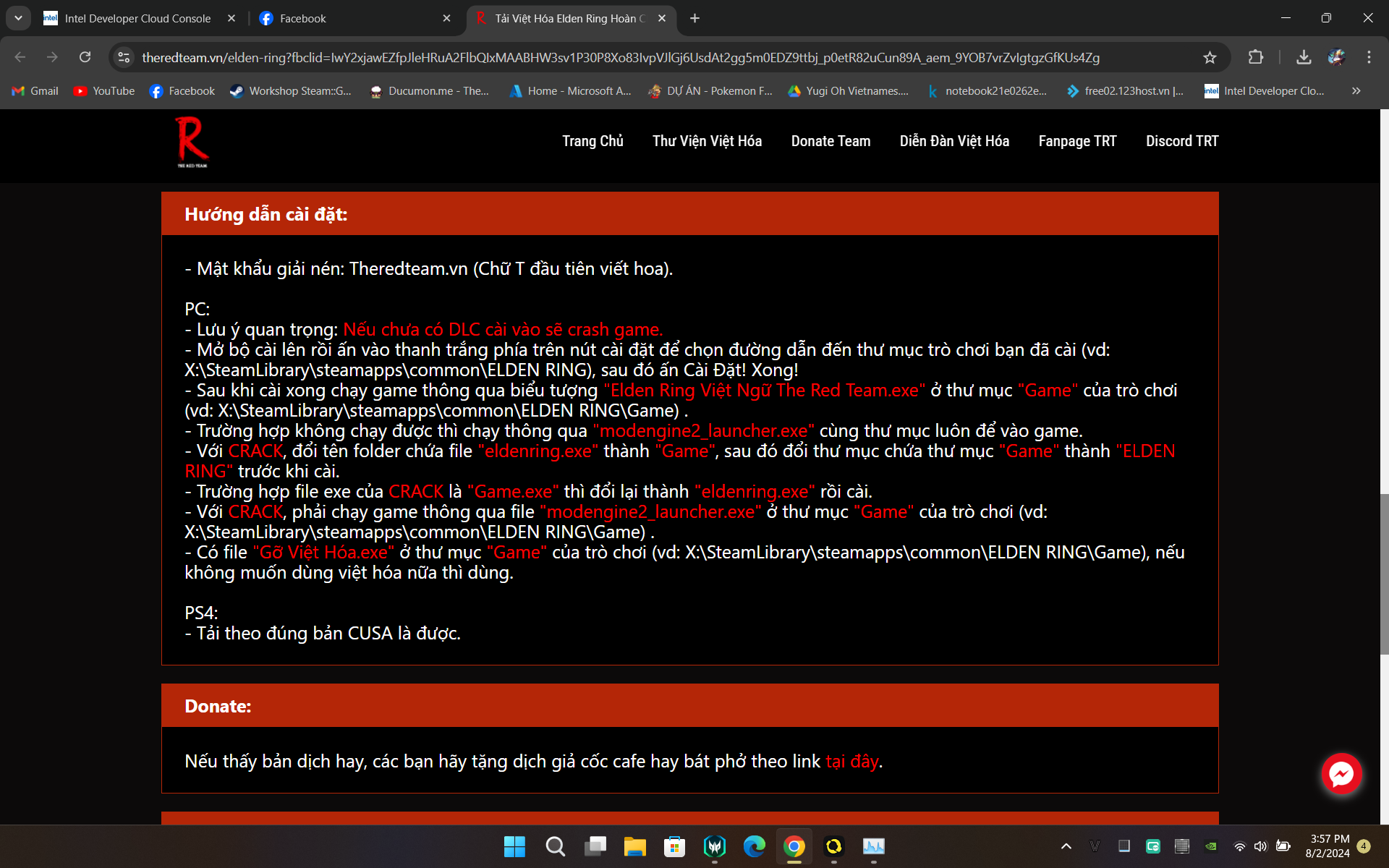The width and height of the screenshot is (1389, 868).
Task: Open notification center badge
Action: (x=1364, y=846)
